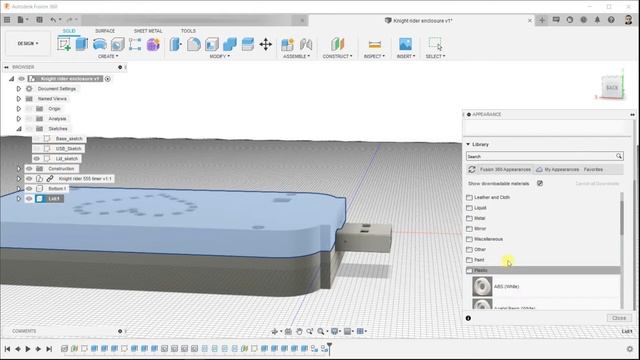
Task: Open the DESIGN workspace dropdown
Action: pos(27,43)
